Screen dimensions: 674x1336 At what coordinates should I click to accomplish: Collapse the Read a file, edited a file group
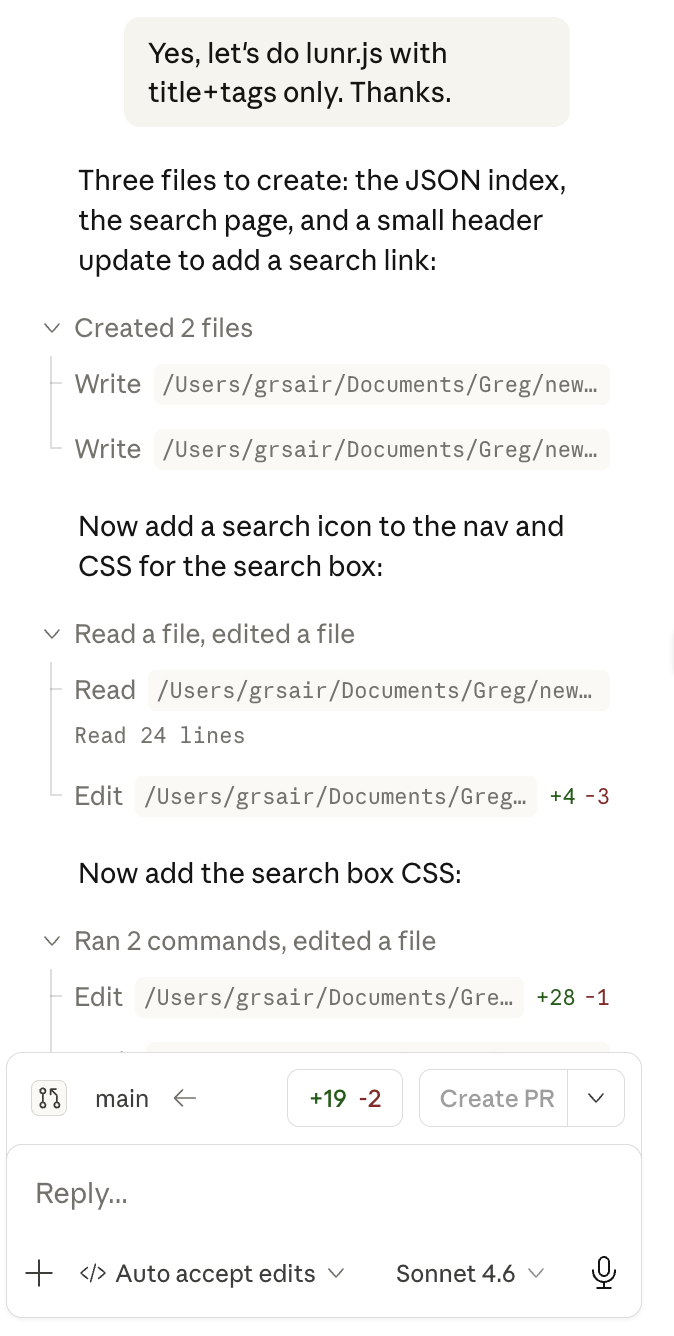point(51,634)
